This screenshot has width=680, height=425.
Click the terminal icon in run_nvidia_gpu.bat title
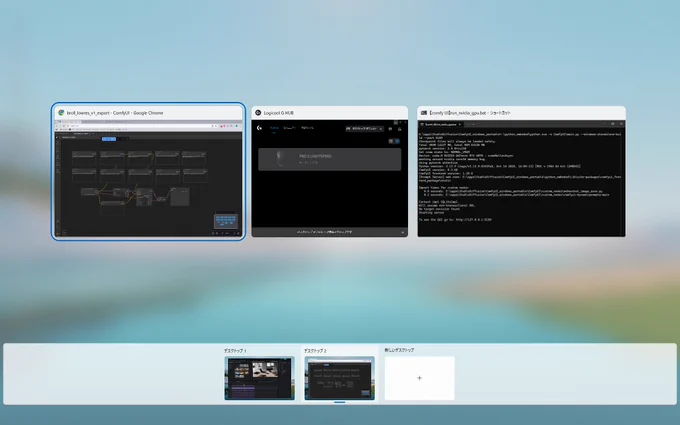pos(424,113)
